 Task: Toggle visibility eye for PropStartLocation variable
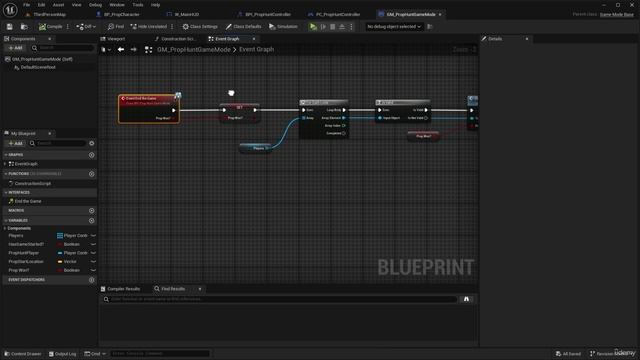pyautogui.click(x=93, y=262)
